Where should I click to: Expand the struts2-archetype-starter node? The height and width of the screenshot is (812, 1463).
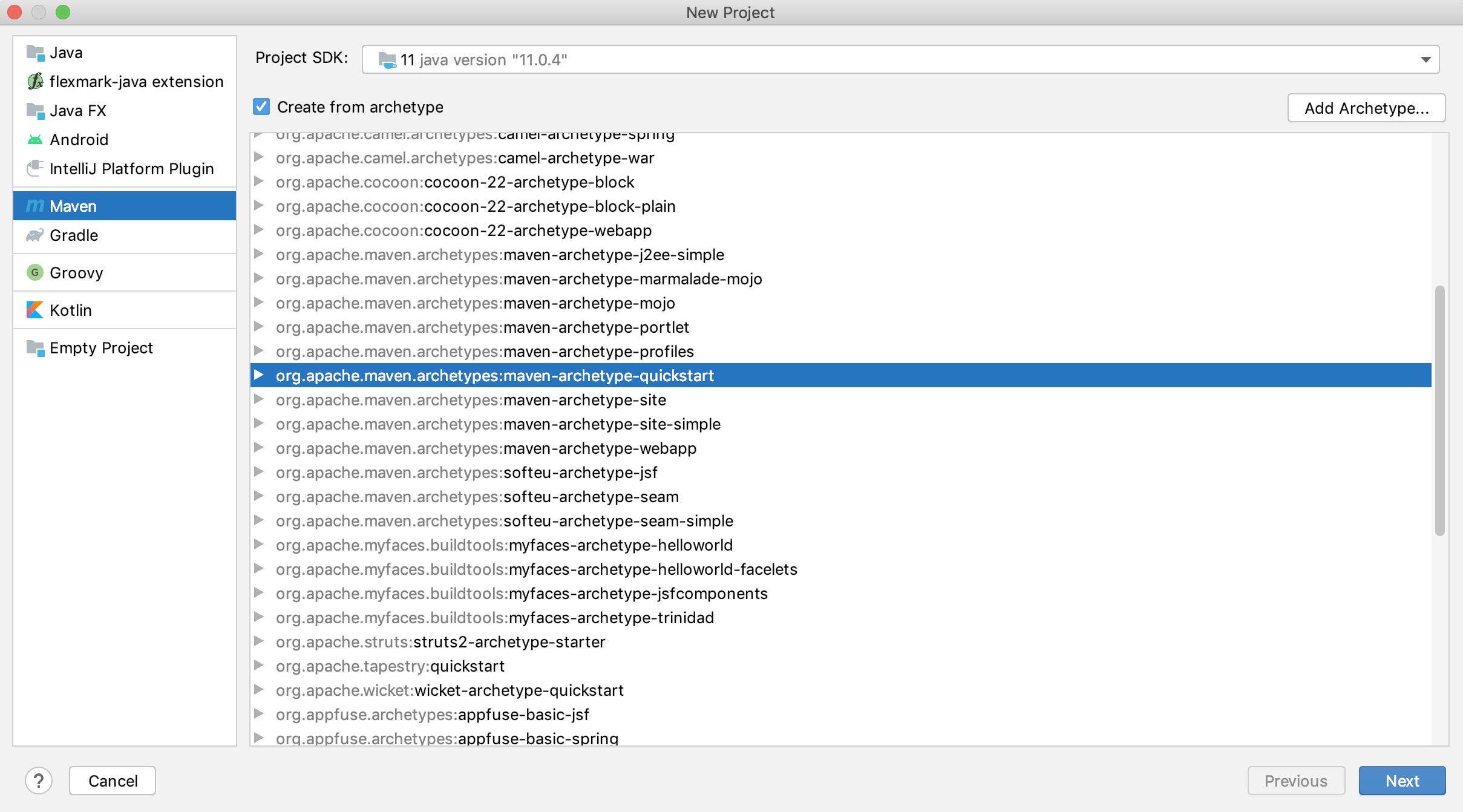(x=259, y=641)
